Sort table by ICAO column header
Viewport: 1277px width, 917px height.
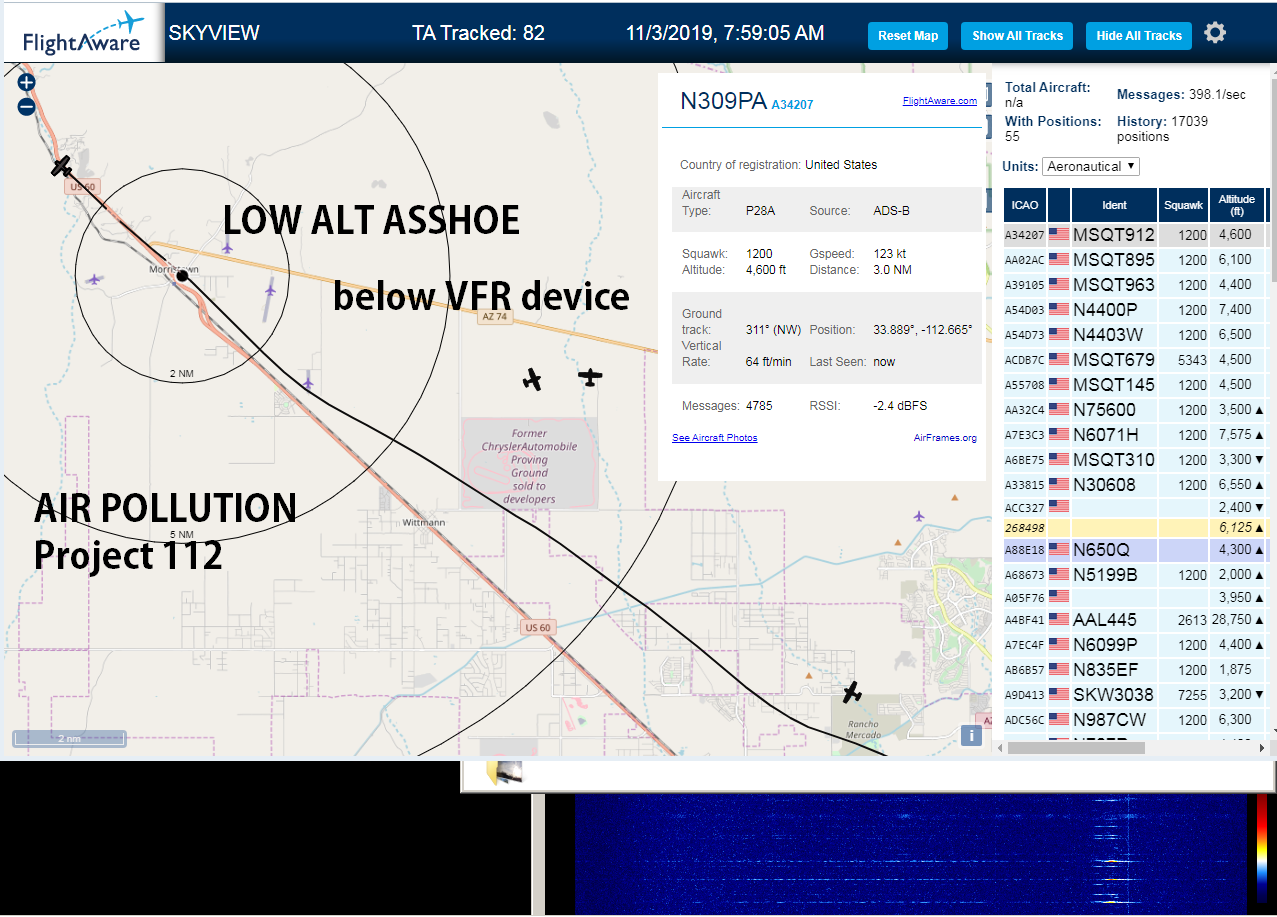1025,205
